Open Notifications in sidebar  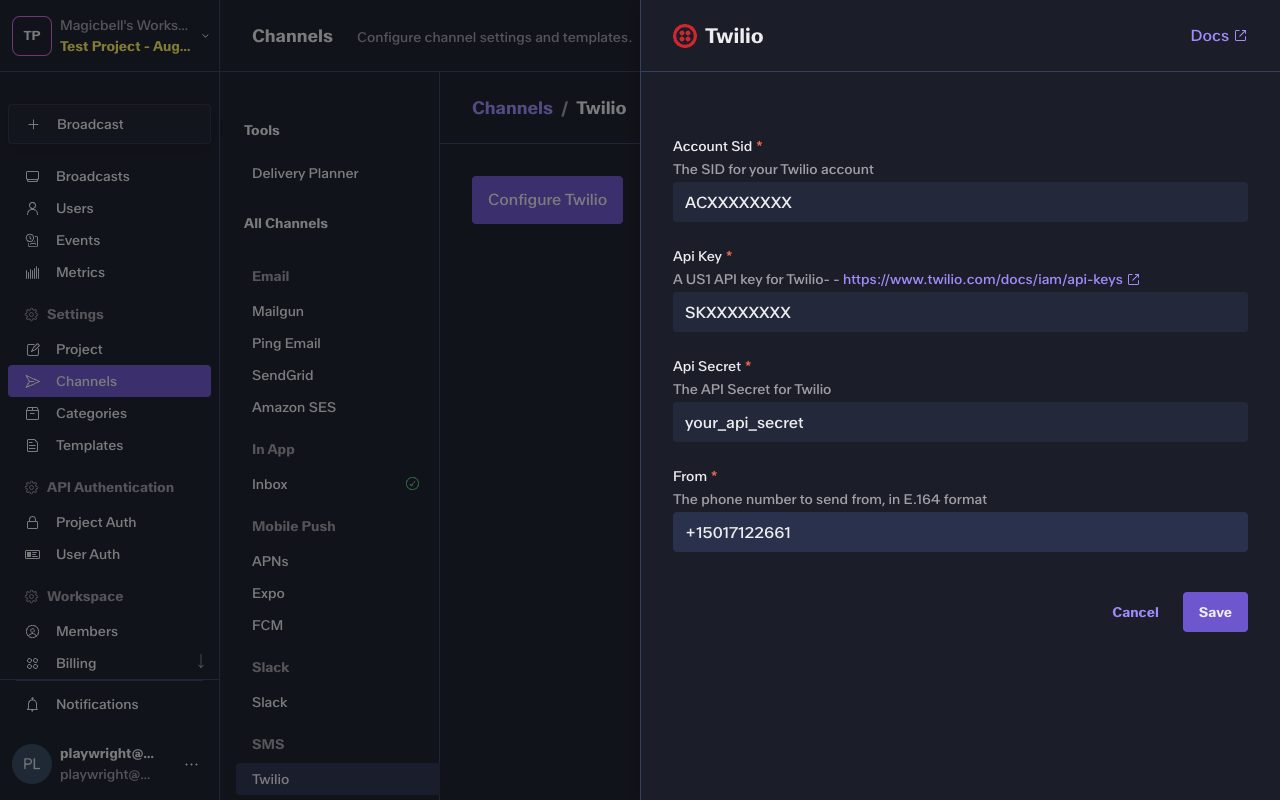click(x=109, y=704)
